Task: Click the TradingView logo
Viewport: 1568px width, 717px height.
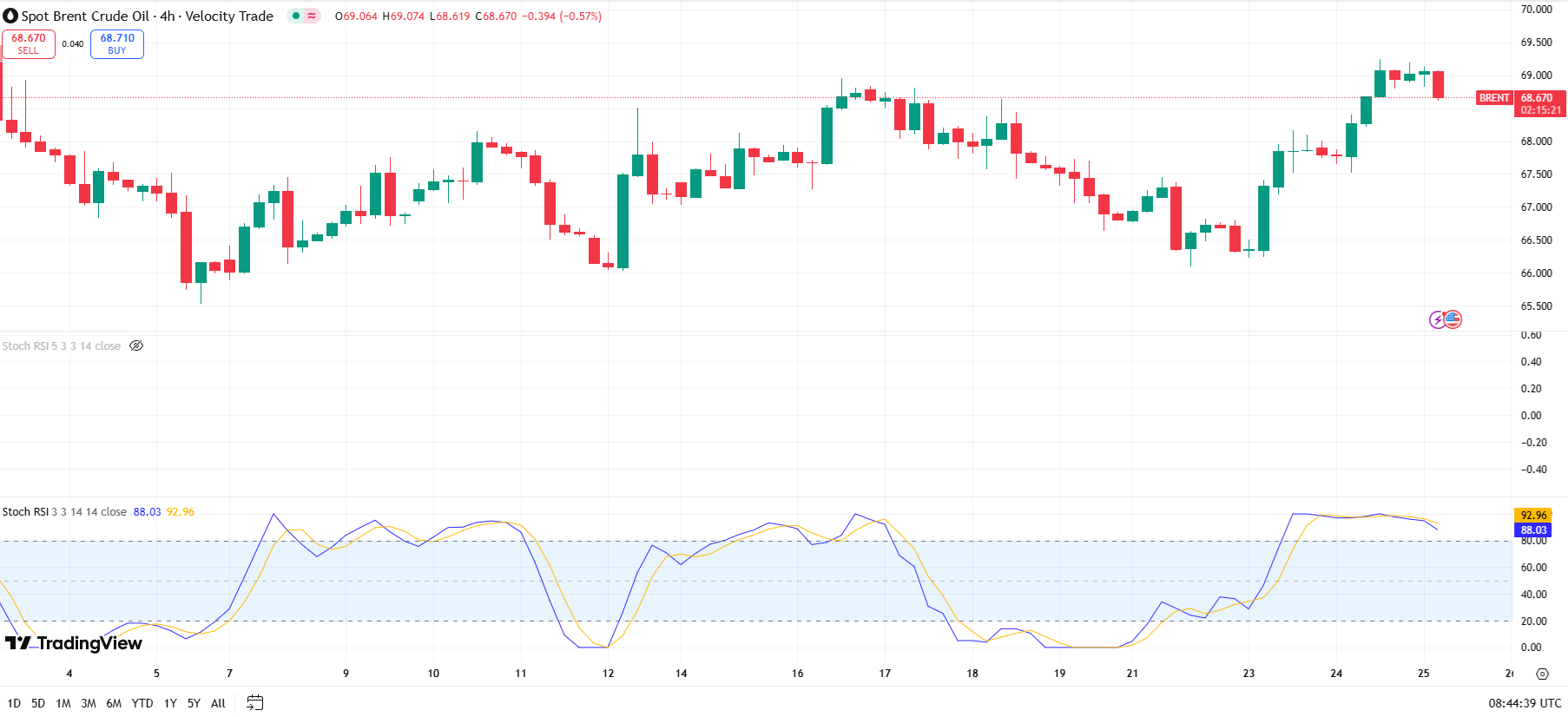Action: [x=74, y=643]
